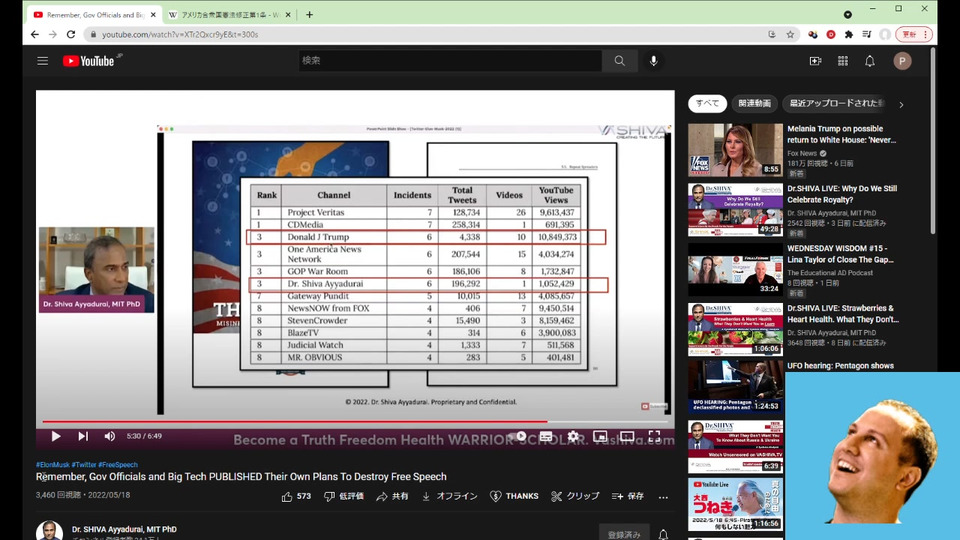Viewport: 960px width, 540px height.
Task: Select the すべて filter chip
Action: [707, 103]
